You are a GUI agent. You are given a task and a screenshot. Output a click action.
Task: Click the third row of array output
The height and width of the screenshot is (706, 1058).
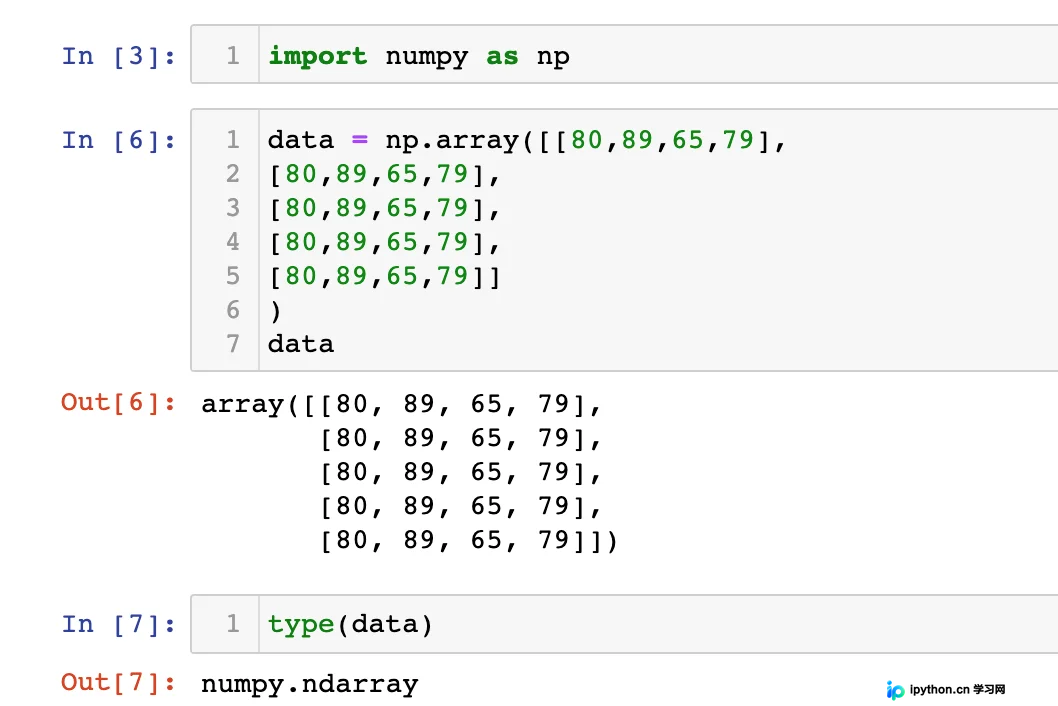[461, 472]
